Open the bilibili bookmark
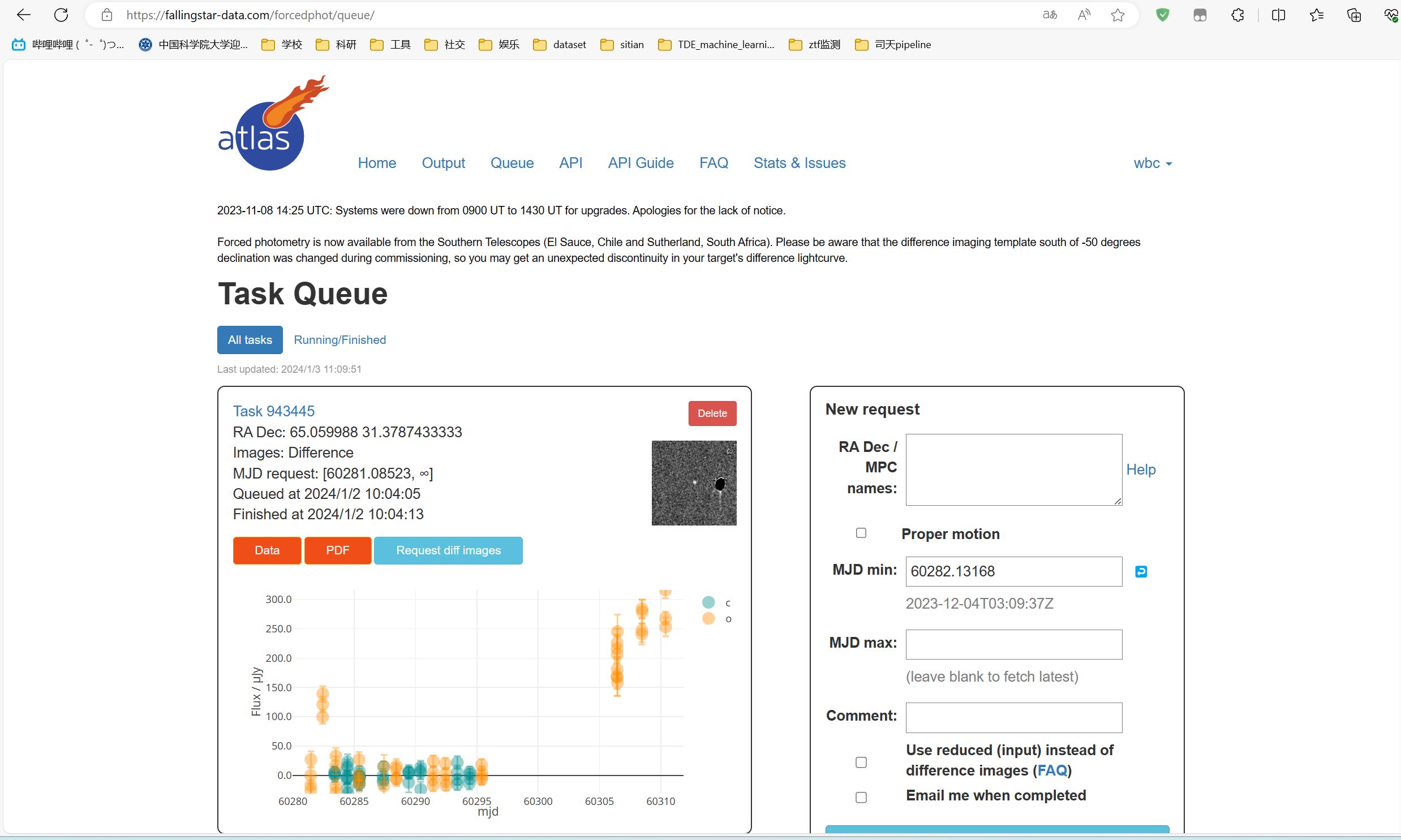 (x=68, y=44)
